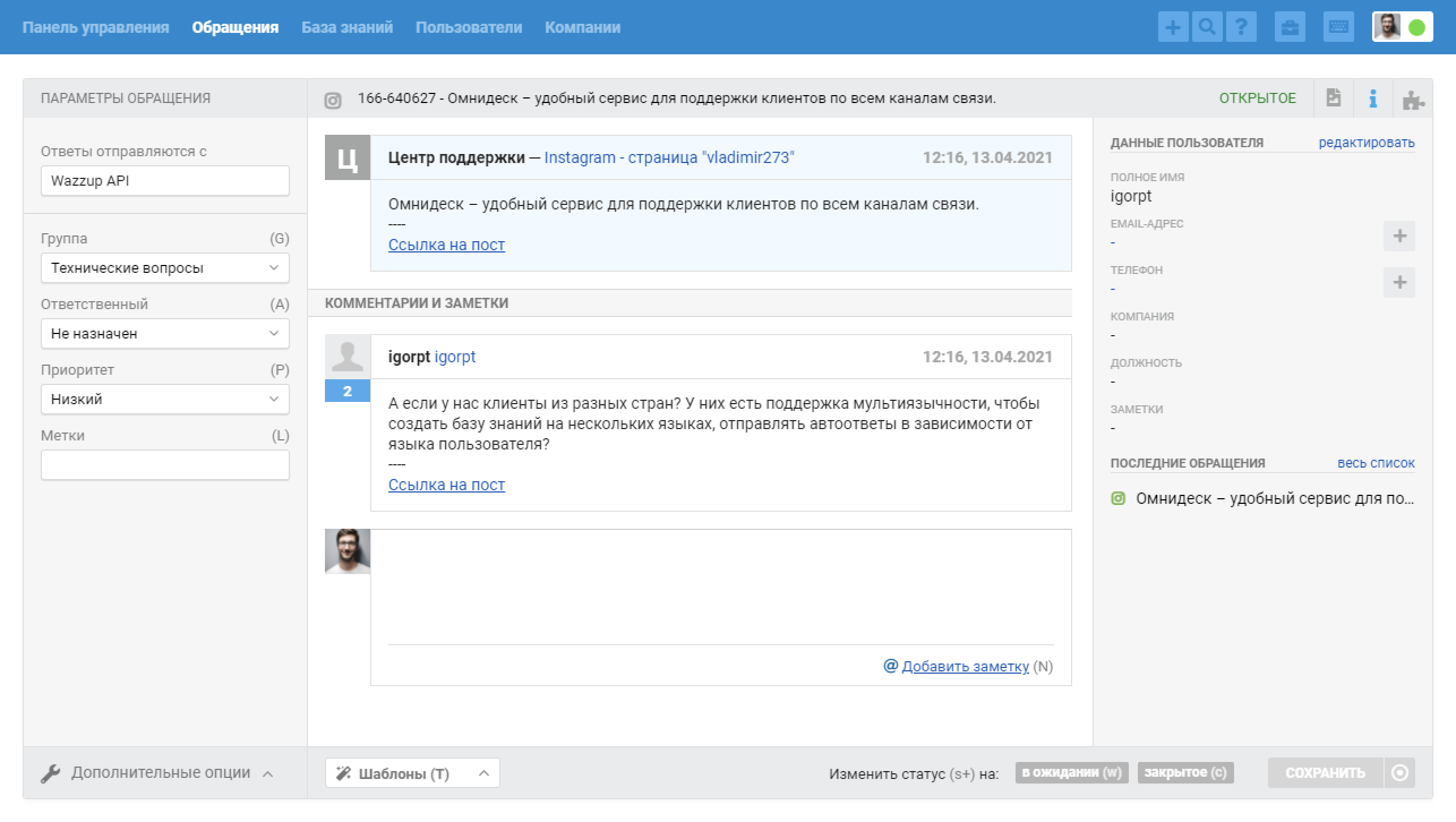This screenshot has height=822, width=1456.
Task: Click the magic wand templates icon
Action: click(343, 773)
